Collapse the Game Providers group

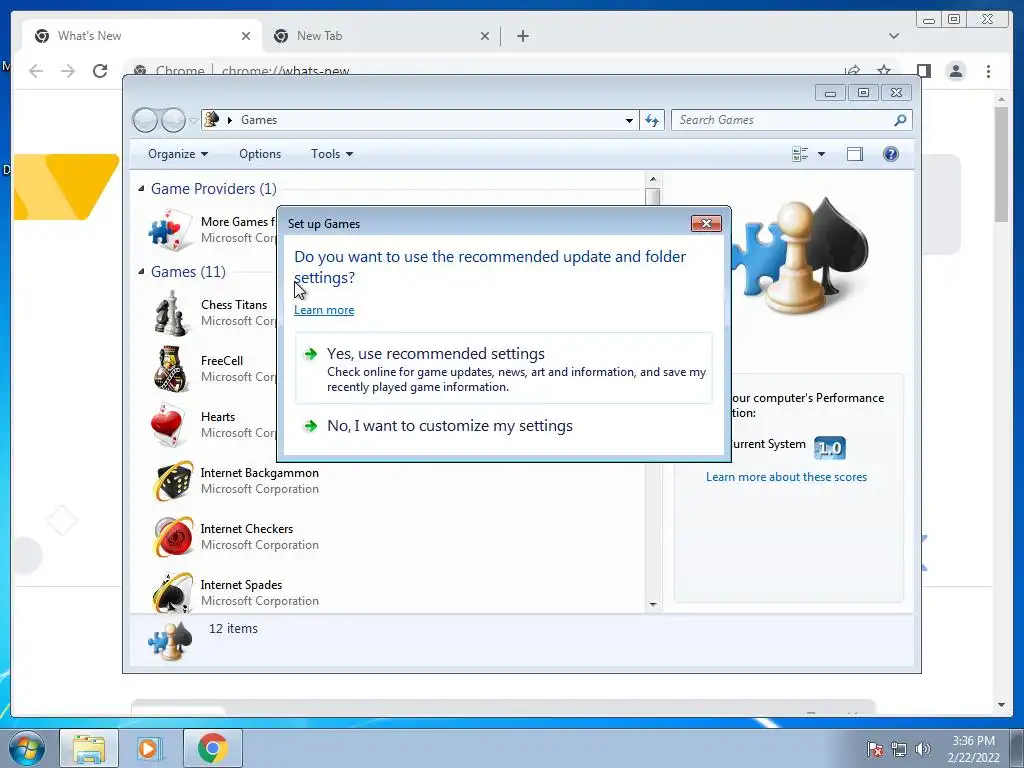tap(141, 189)
